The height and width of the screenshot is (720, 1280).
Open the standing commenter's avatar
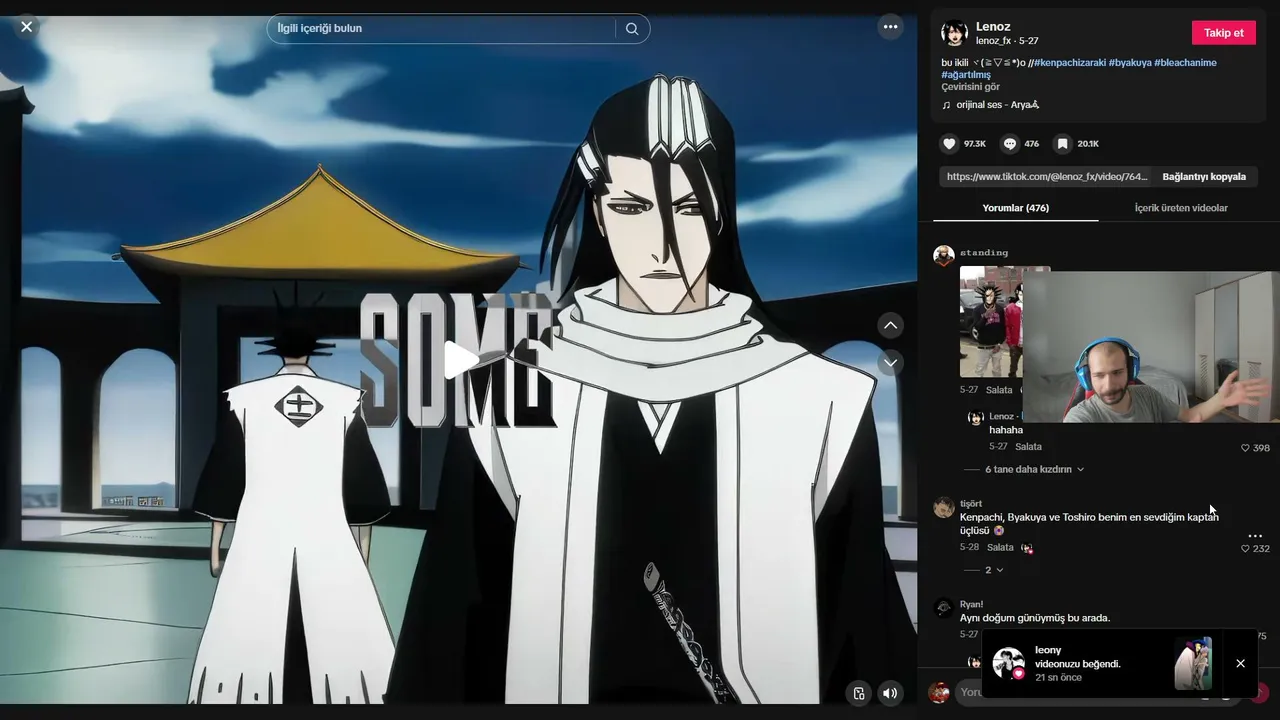click(x=943, y=255)
